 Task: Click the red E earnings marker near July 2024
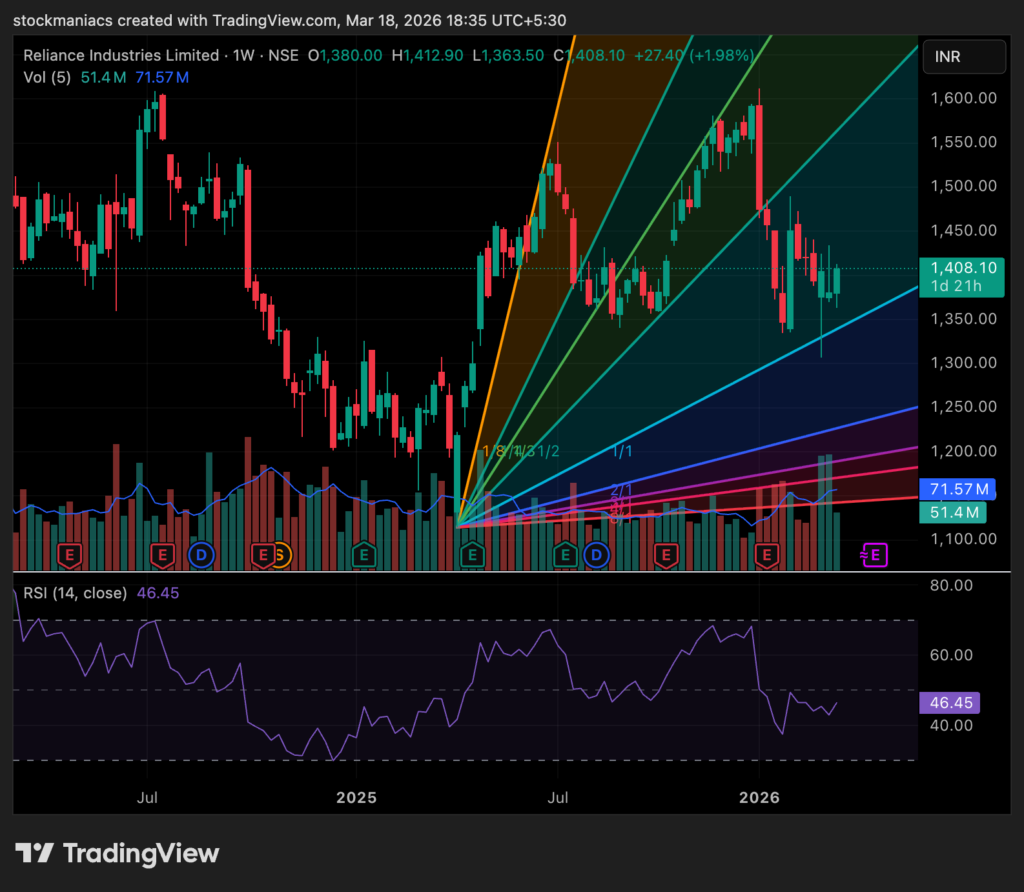(x=164, y=555)
